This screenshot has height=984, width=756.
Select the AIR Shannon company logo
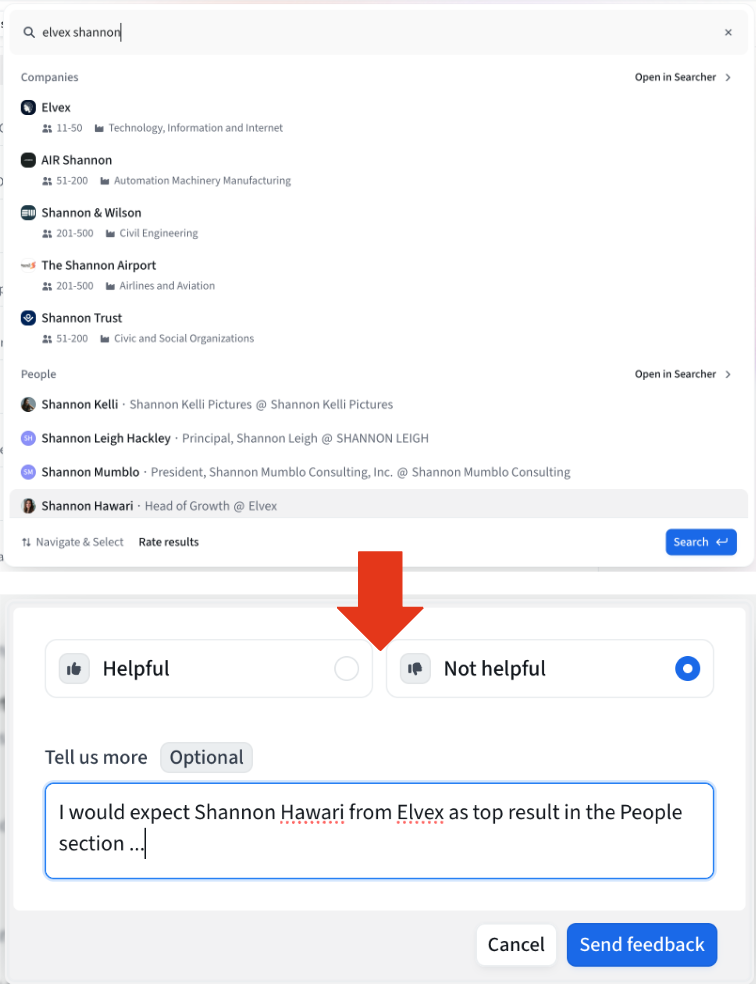[x=28, y=160]
